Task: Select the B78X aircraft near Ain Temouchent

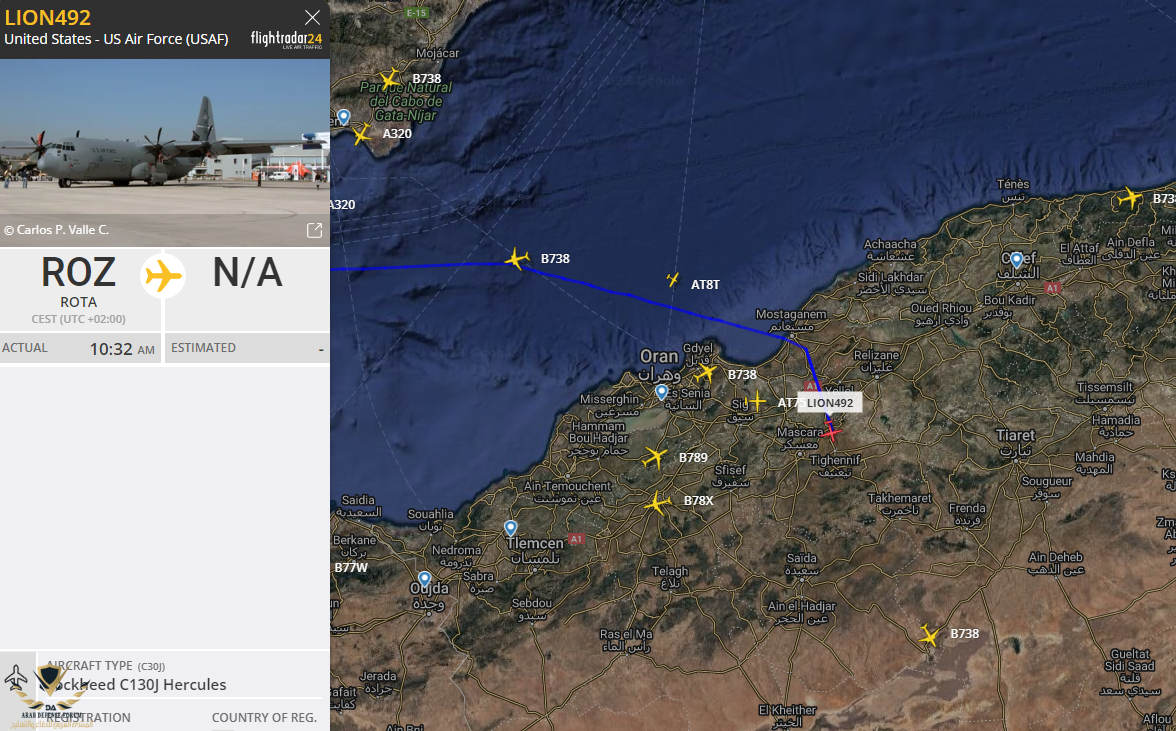Action: click(657, 503)
